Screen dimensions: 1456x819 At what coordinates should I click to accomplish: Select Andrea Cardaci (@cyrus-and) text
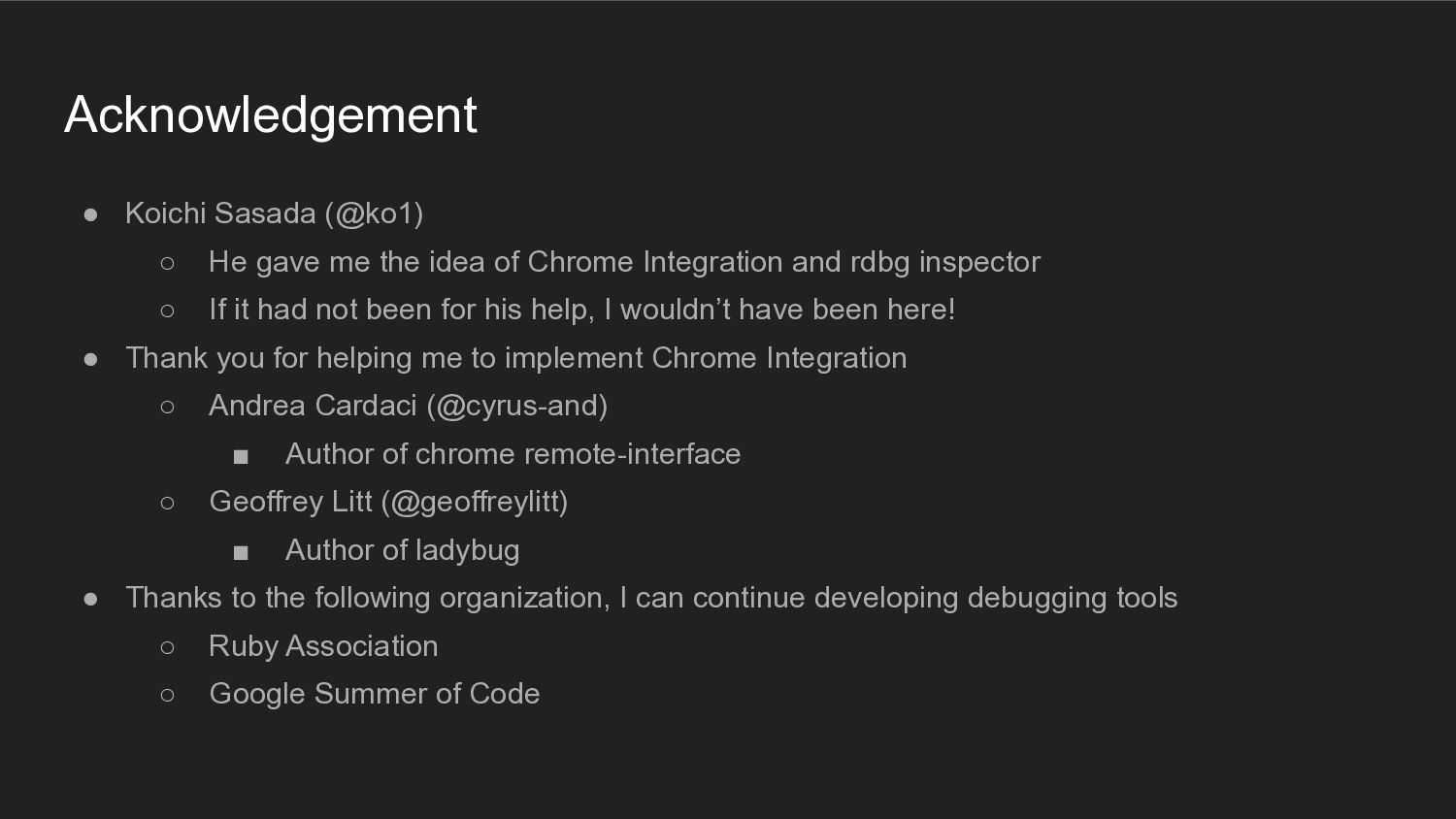pyautogui.click(x=409, y=406)
